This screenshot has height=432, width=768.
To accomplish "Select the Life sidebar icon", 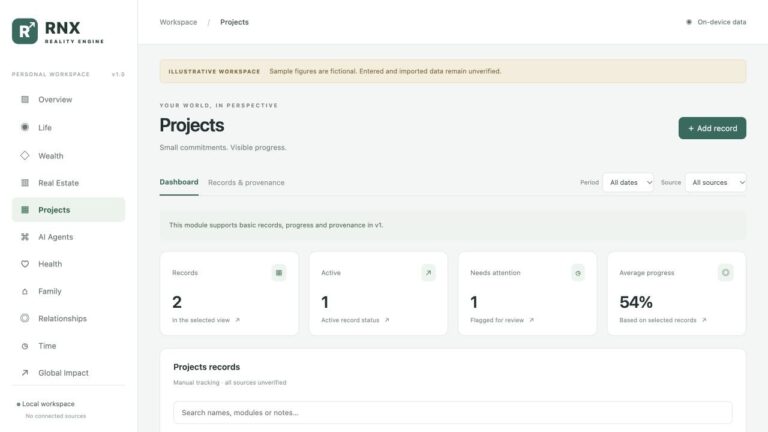I will tap(25, 127).
